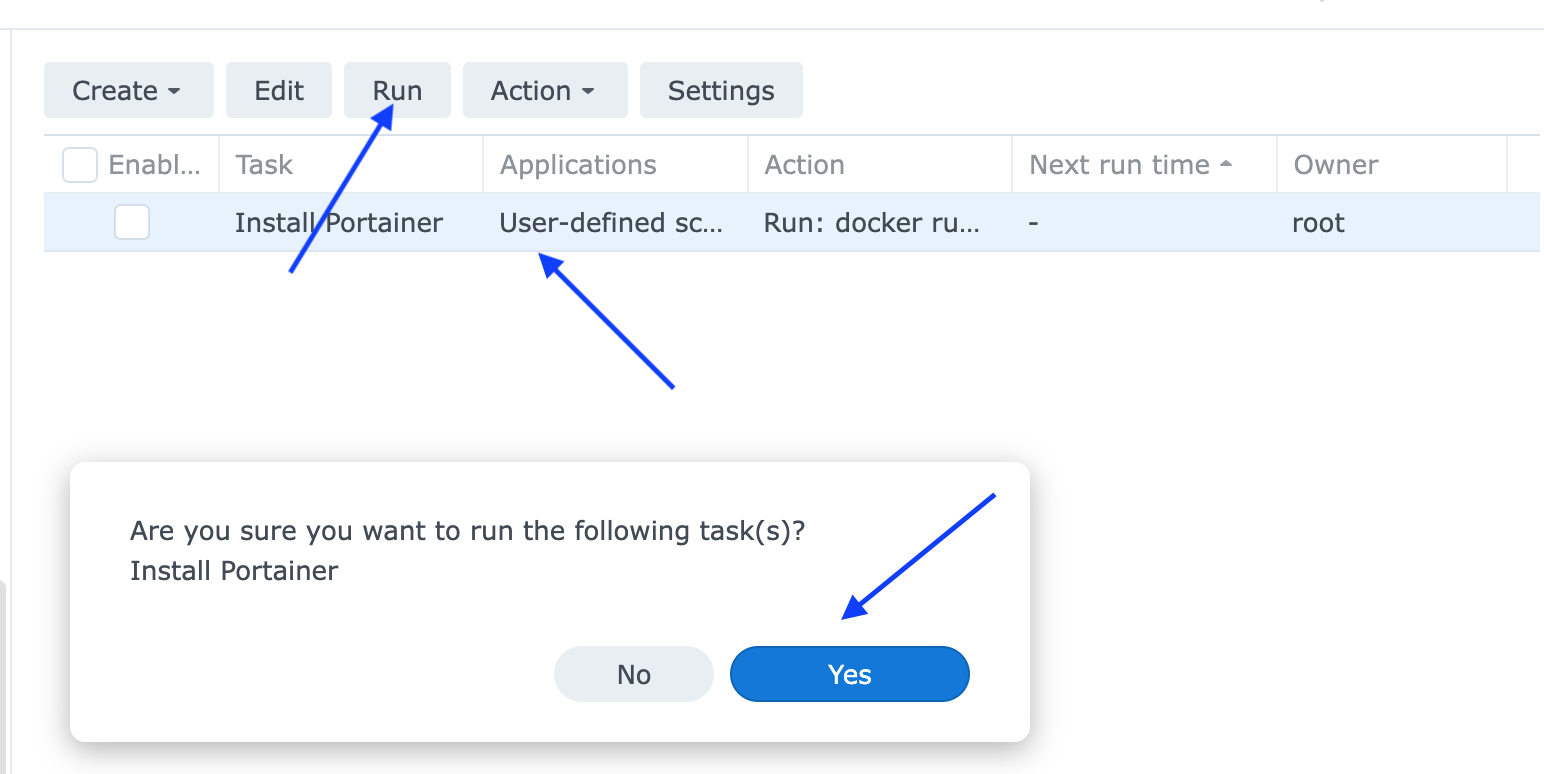
Task: Click the Run button
Action: click(x=397, y=90)
